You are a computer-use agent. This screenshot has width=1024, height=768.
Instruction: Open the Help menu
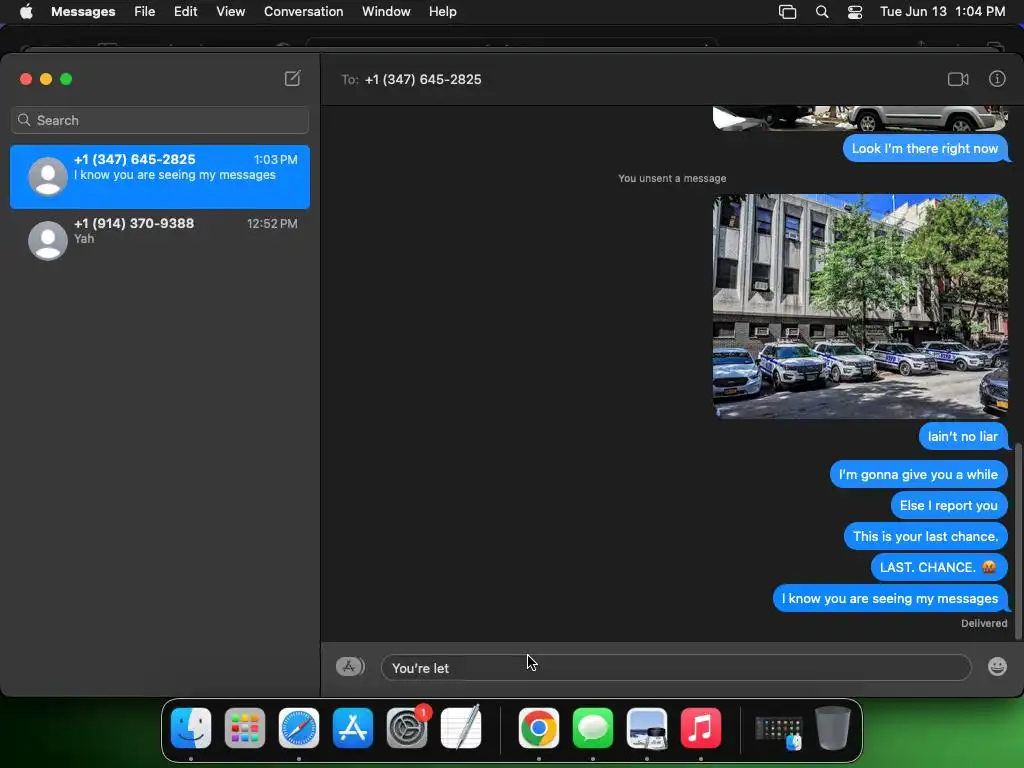(x=443, y=12)
